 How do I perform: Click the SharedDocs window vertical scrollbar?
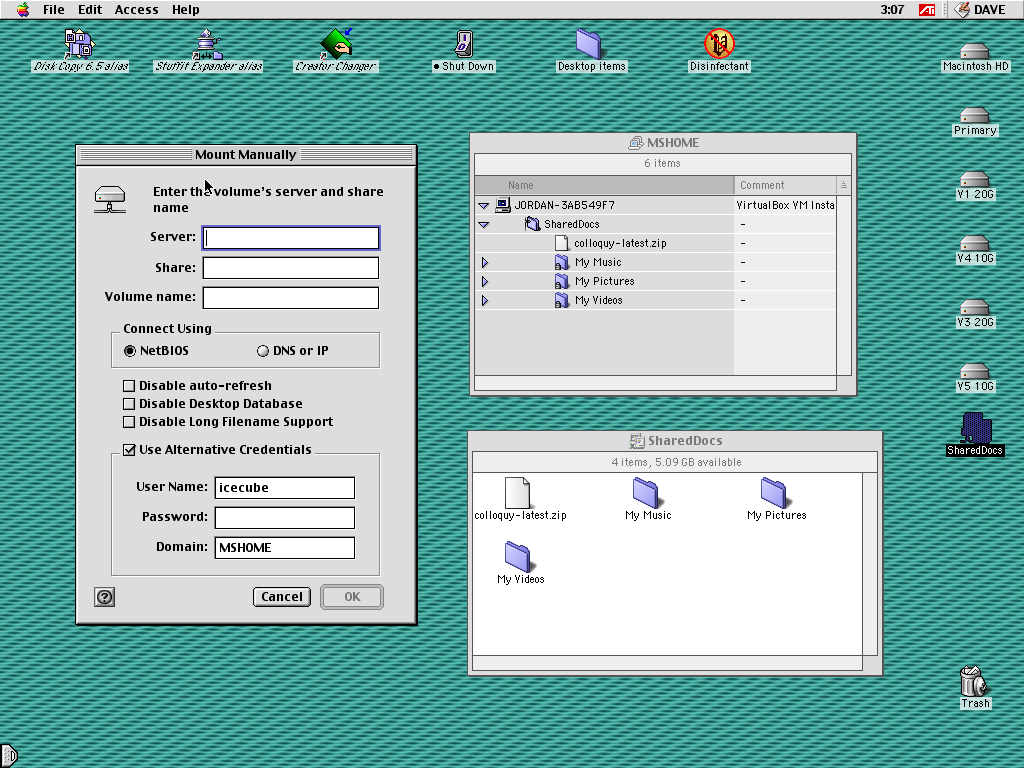(x=870, y=564)
